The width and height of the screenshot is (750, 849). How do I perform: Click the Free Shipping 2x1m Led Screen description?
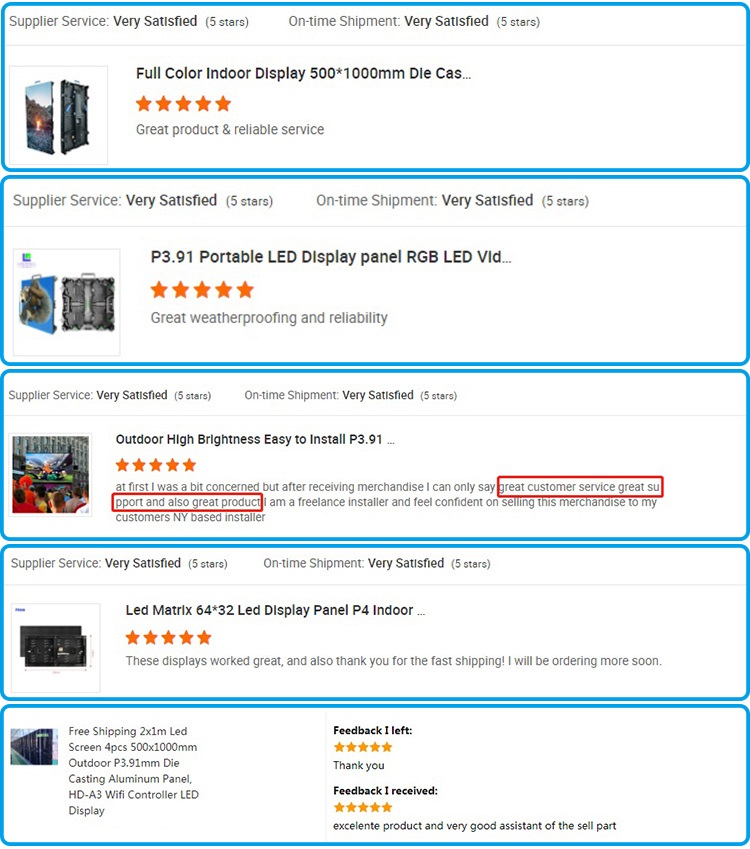pos(133,770)
